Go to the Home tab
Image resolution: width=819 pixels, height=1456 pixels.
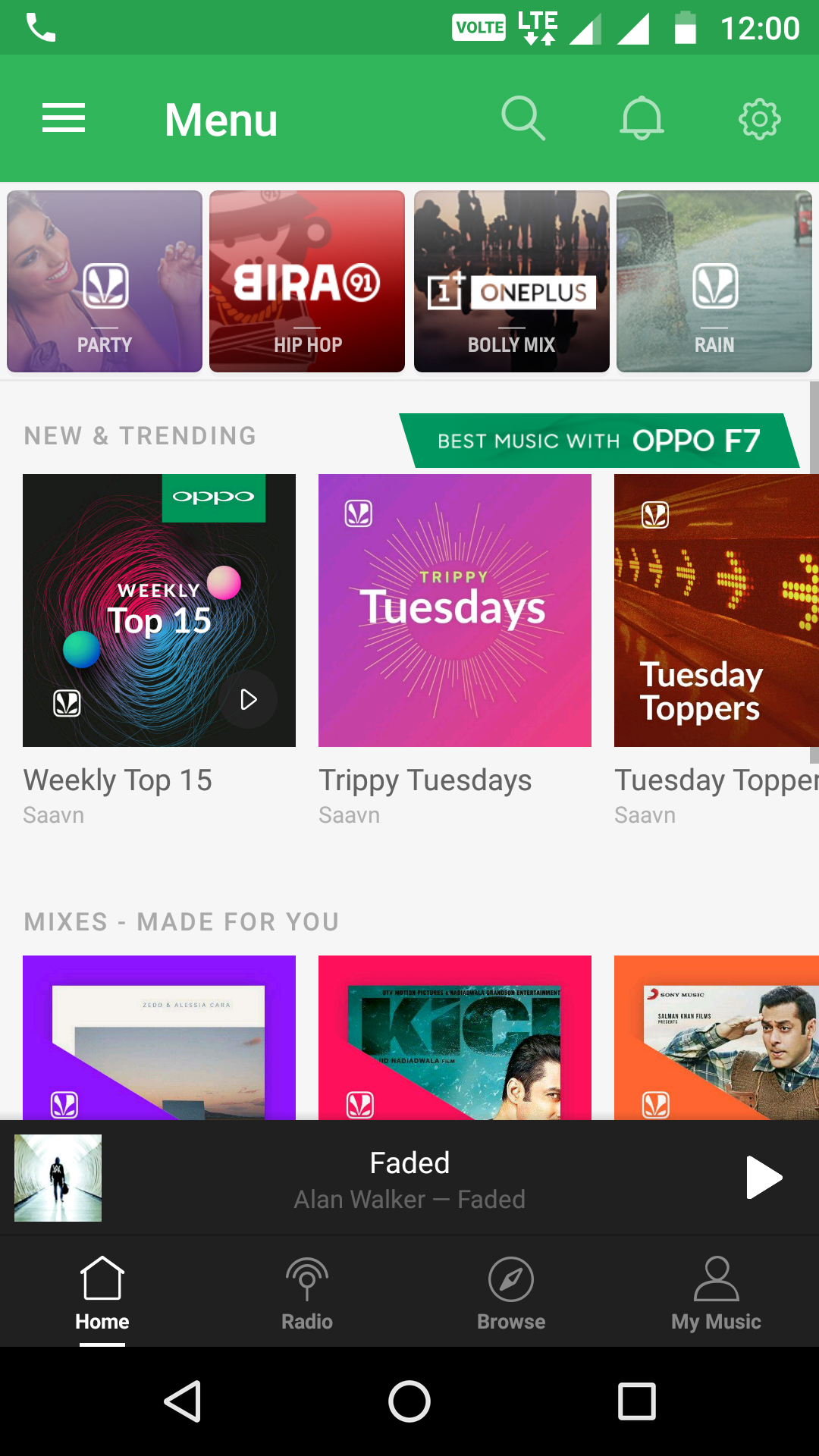(x=102, y=1291)
